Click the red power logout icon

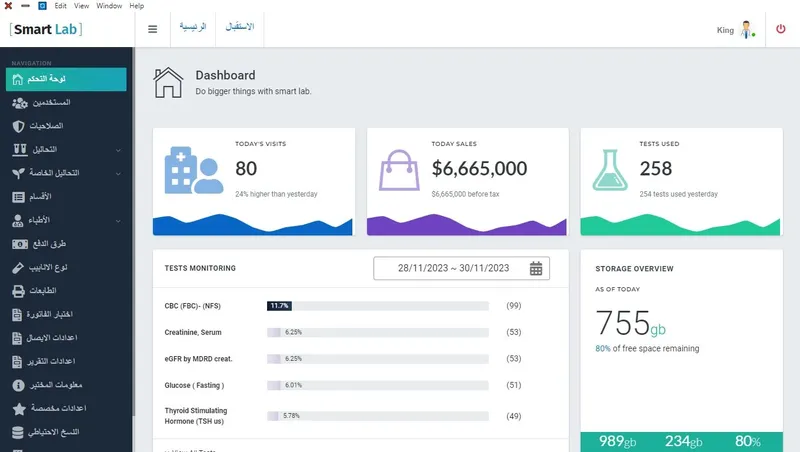781,29
